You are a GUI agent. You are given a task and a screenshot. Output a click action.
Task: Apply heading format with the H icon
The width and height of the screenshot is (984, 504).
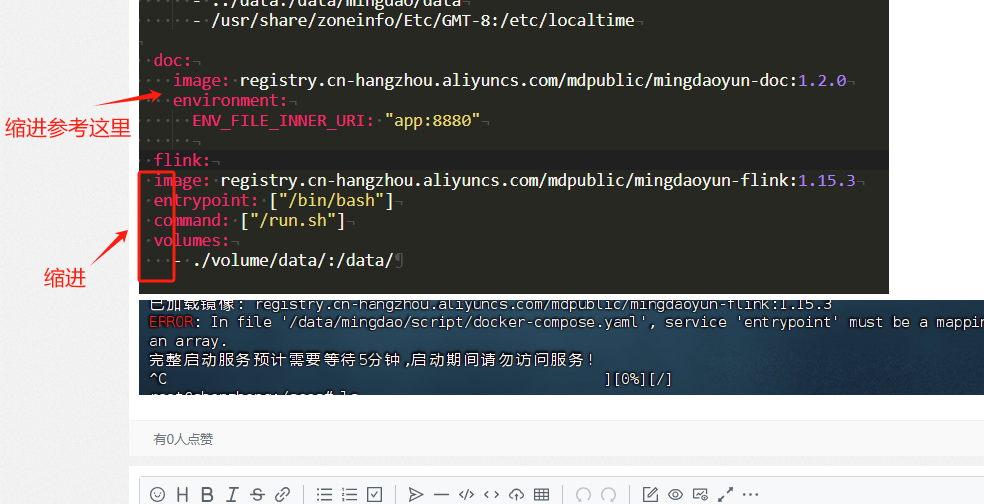183,495
